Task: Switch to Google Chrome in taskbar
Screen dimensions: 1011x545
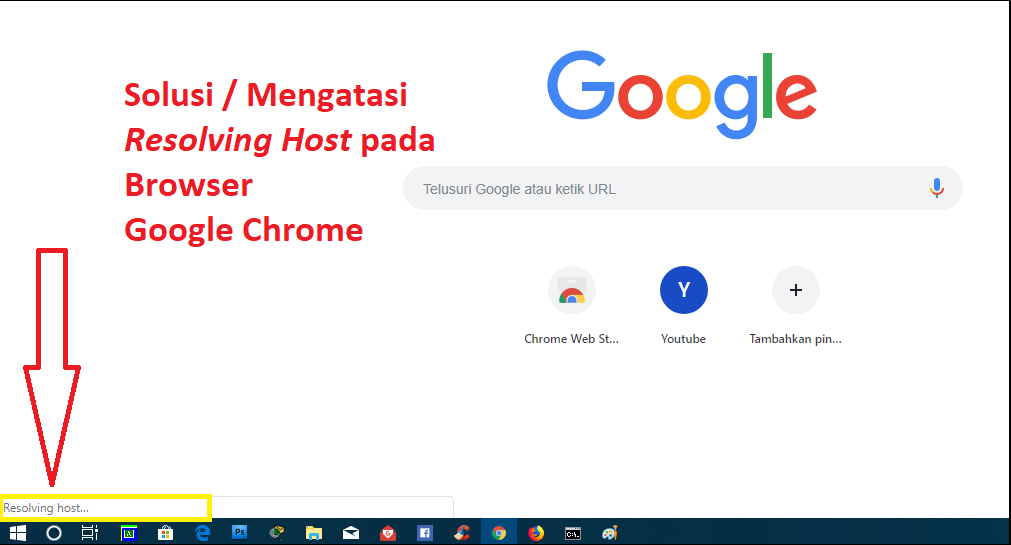Action: coord(498,533)
